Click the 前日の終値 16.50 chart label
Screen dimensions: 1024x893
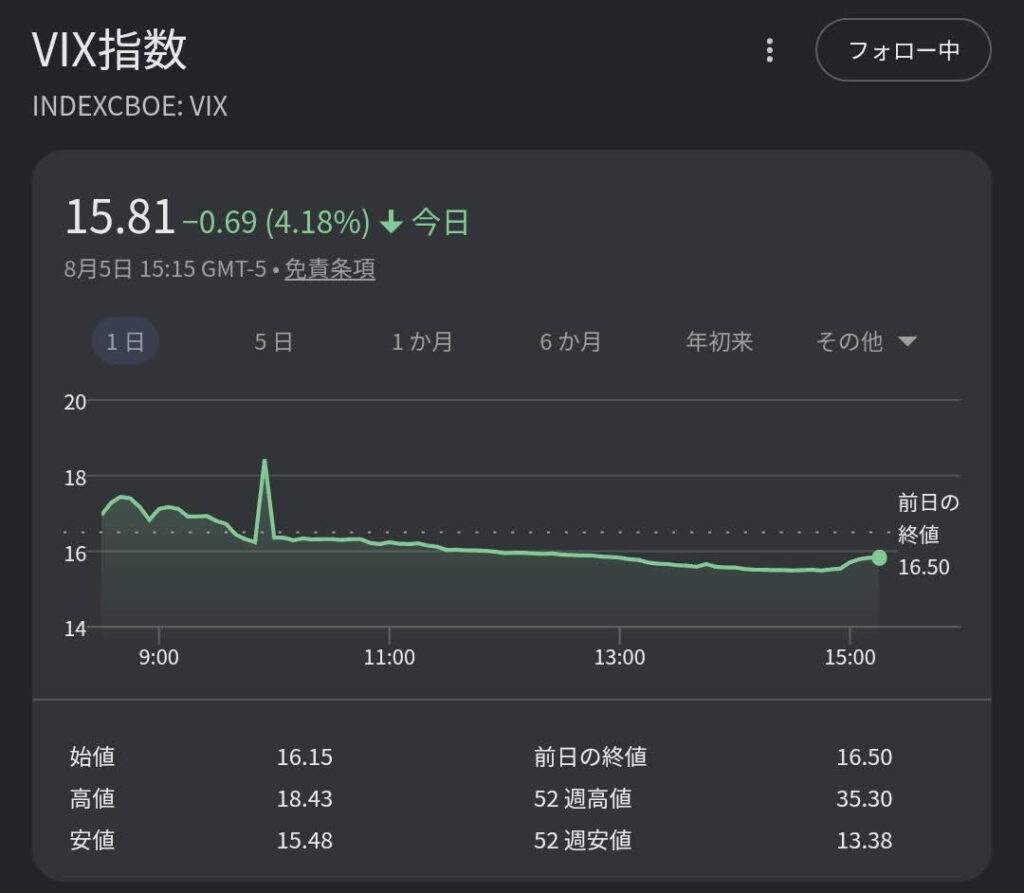click(928, 534)
